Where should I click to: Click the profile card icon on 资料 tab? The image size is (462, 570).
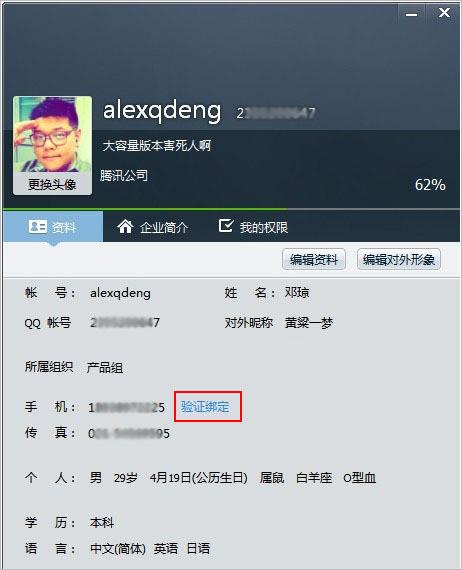click(37, 226)
